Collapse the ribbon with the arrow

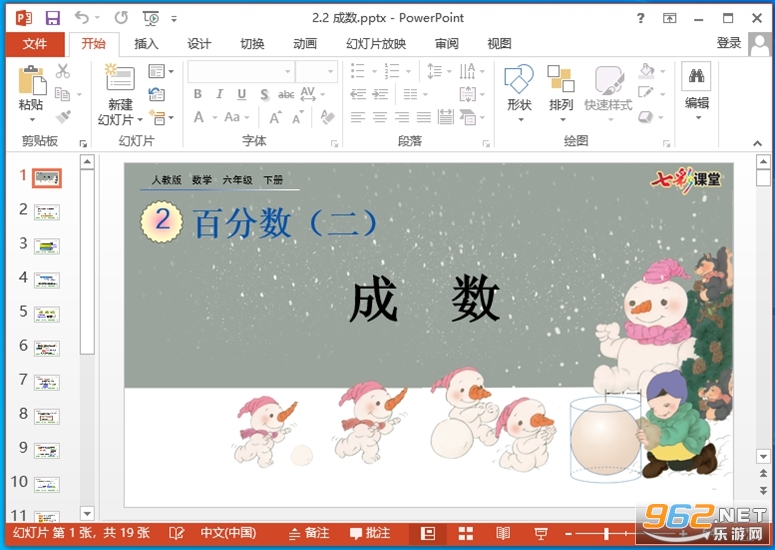(x=758, y=143)
